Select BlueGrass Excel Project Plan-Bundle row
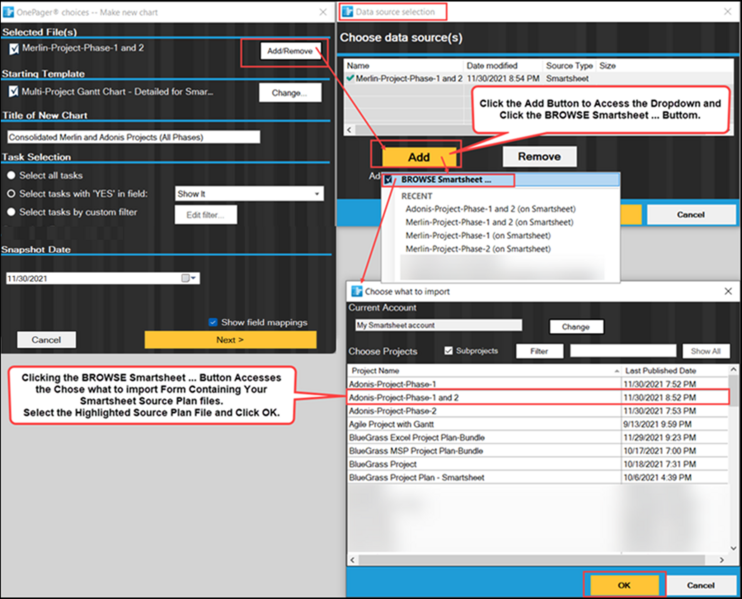The image size is (742, 599). tap(538, 437)
